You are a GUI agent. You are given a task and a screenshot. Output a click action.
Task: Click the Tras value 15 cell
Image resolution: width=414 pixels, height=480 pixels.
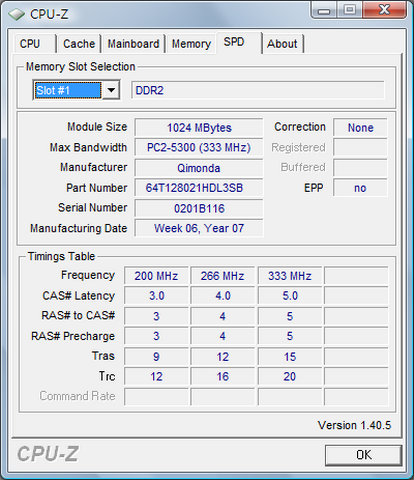click(x=290, y=357)
